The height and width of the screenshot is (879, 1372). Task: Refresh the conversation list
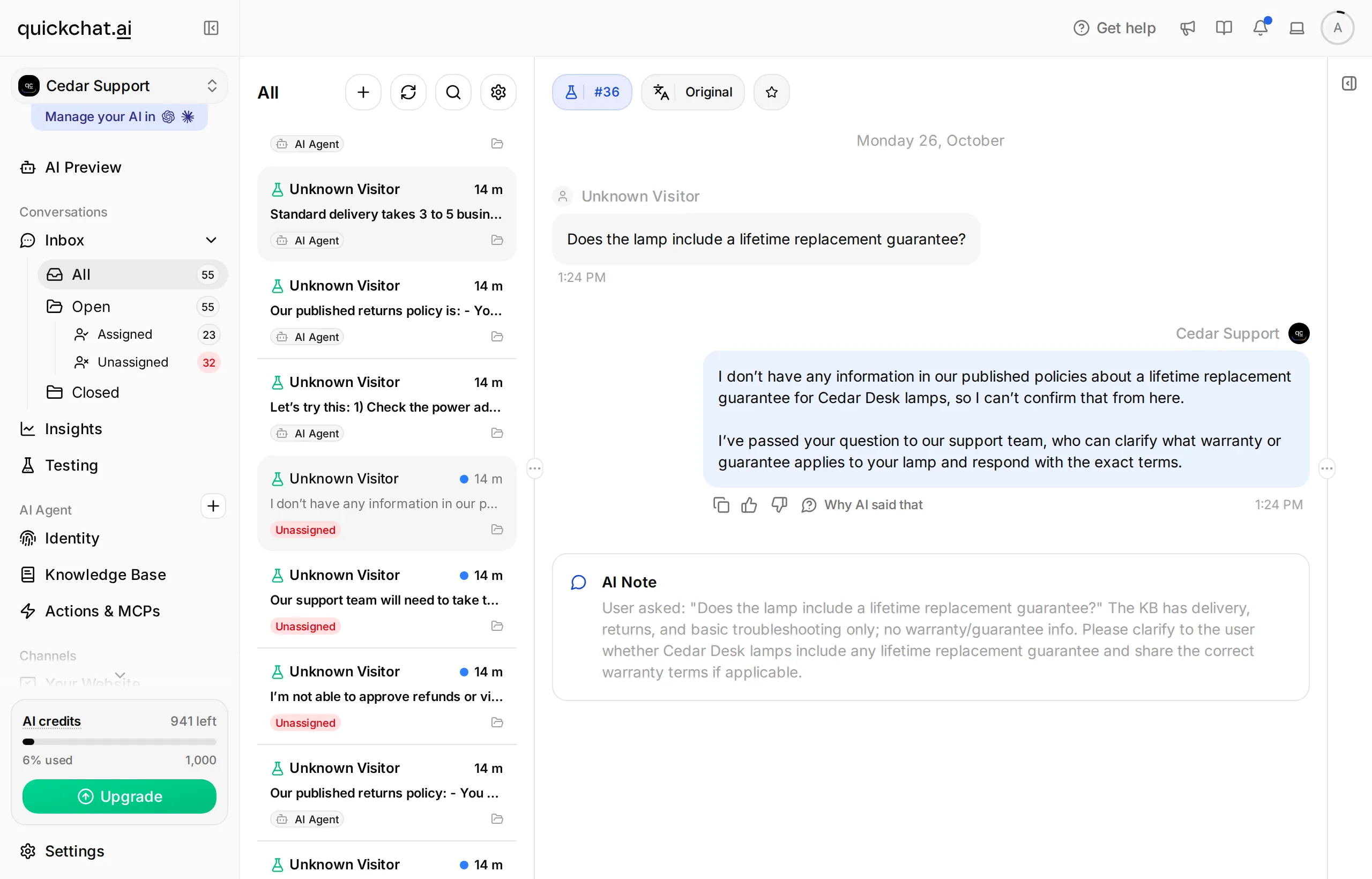click(x=408, y=92)
